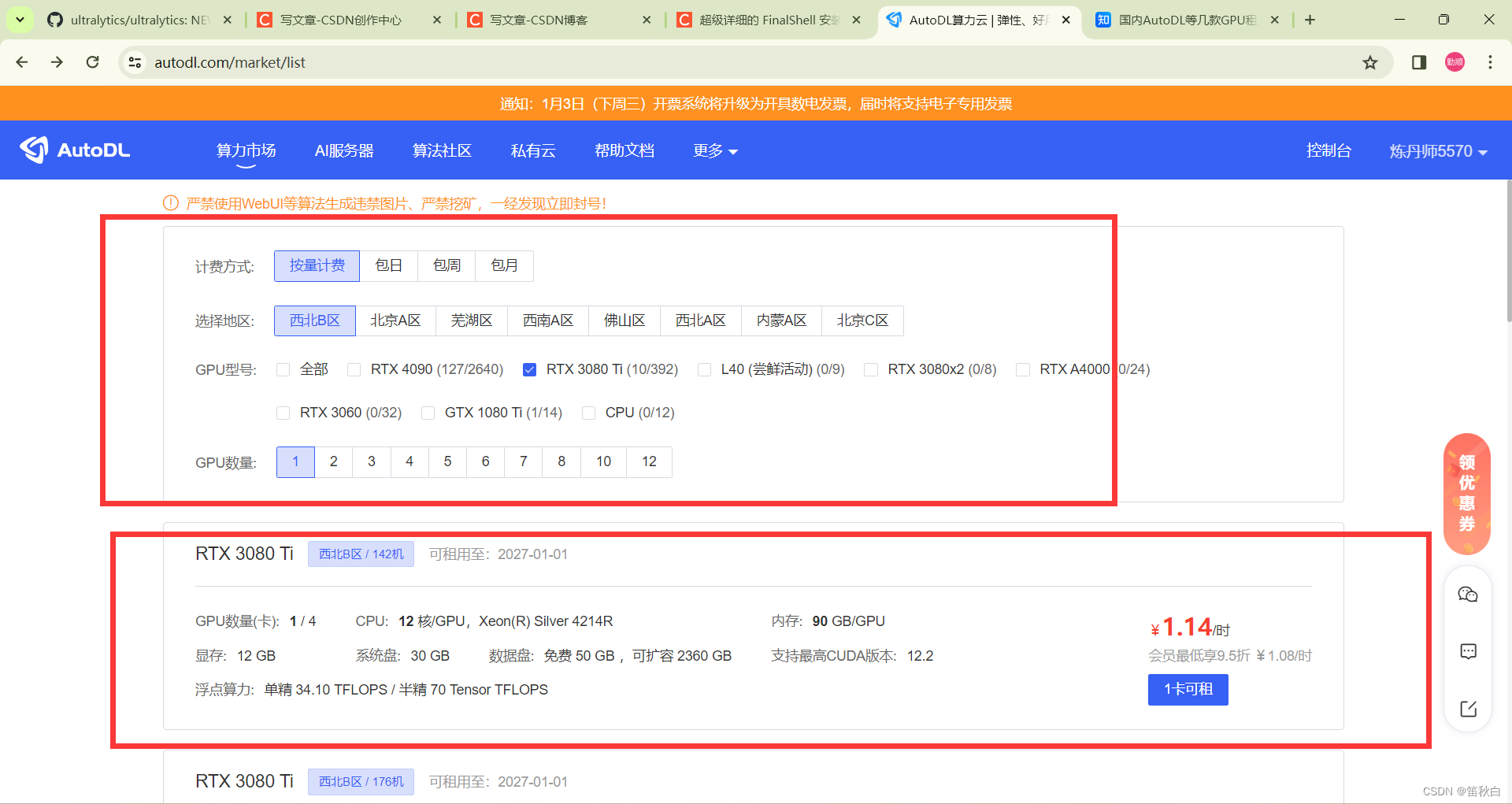Select 包日 billing mode

click(x=389, y=265)
